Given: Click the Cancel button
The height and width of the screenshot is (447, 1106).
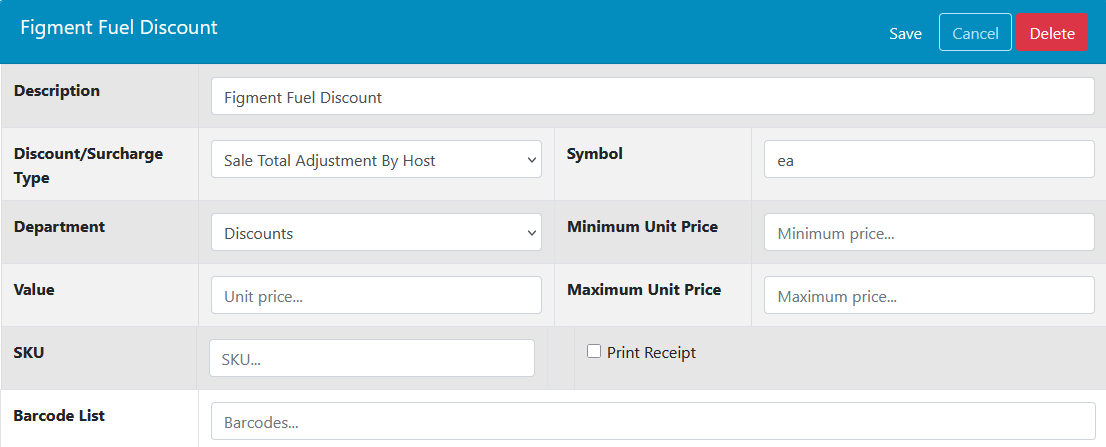Looking at the screenshot, I should tap(976, 33).
